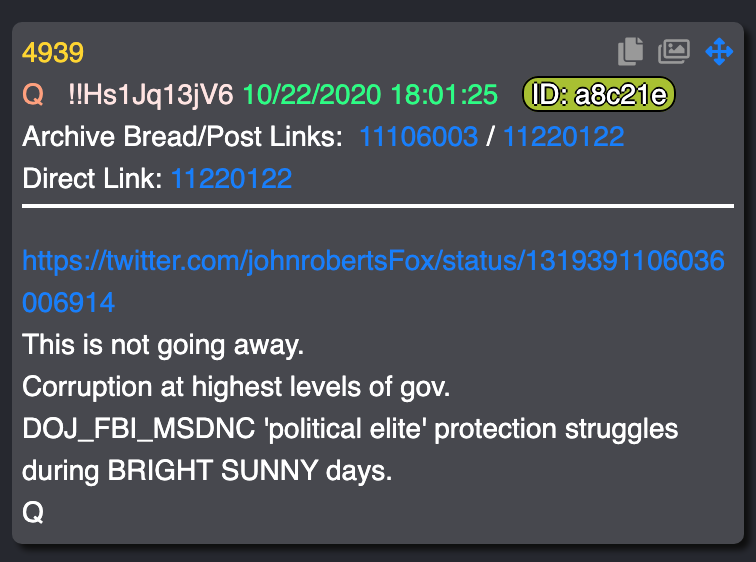Open the post image gallery icon
Viewport: 756px width, 562px height.
pos(674,51)
